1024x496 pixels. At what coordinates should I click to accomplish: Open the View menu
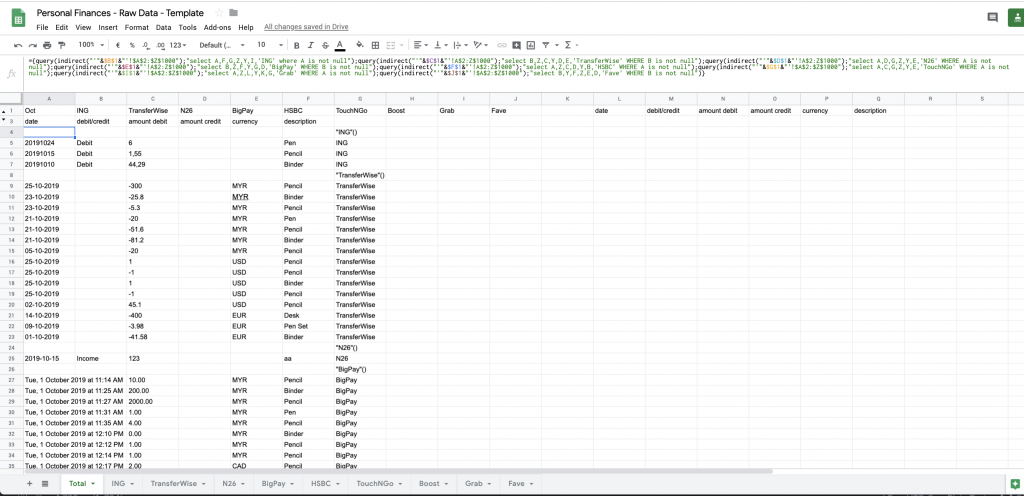pos(83,27)
